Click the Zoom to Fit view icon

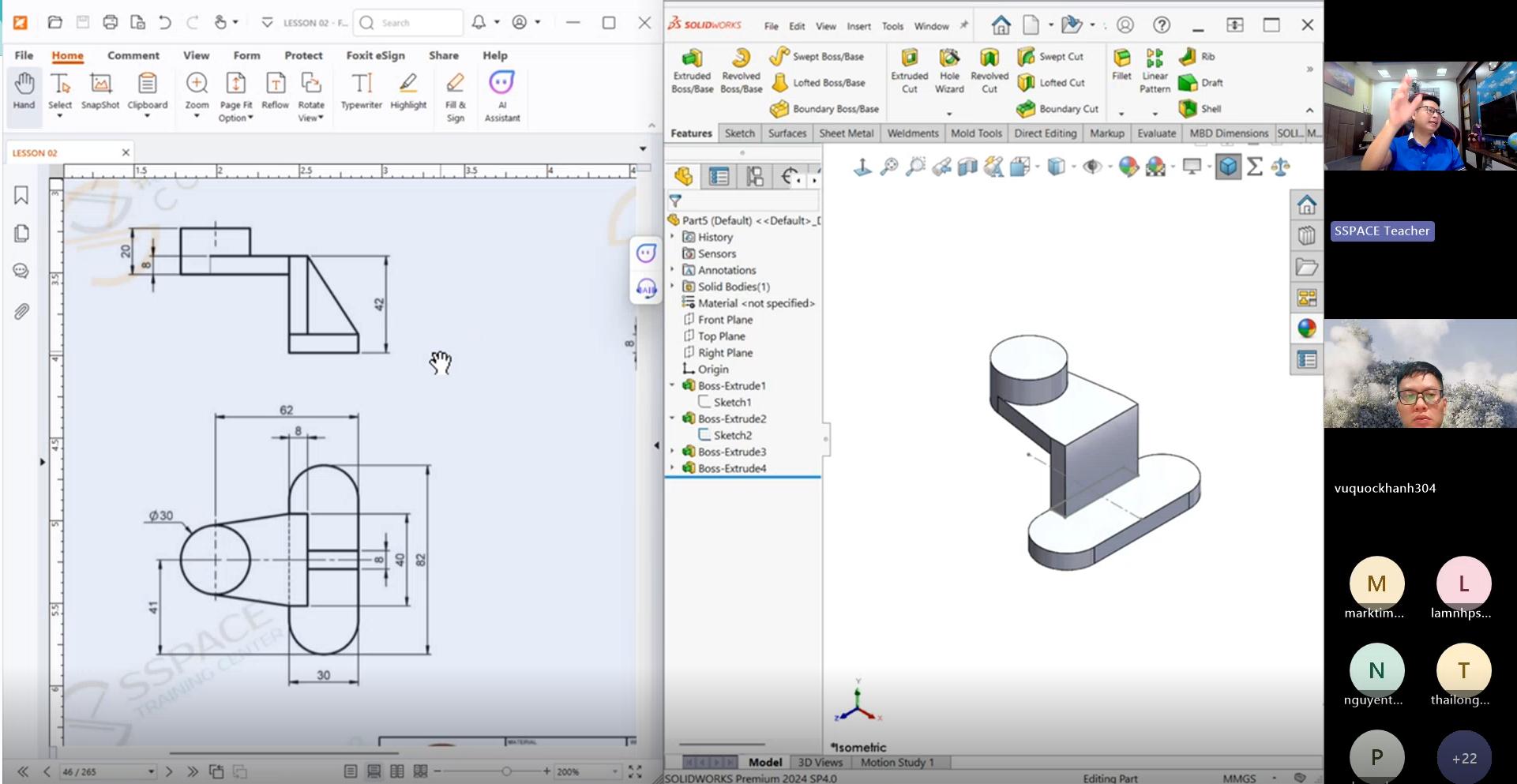(x=889, y=167)
